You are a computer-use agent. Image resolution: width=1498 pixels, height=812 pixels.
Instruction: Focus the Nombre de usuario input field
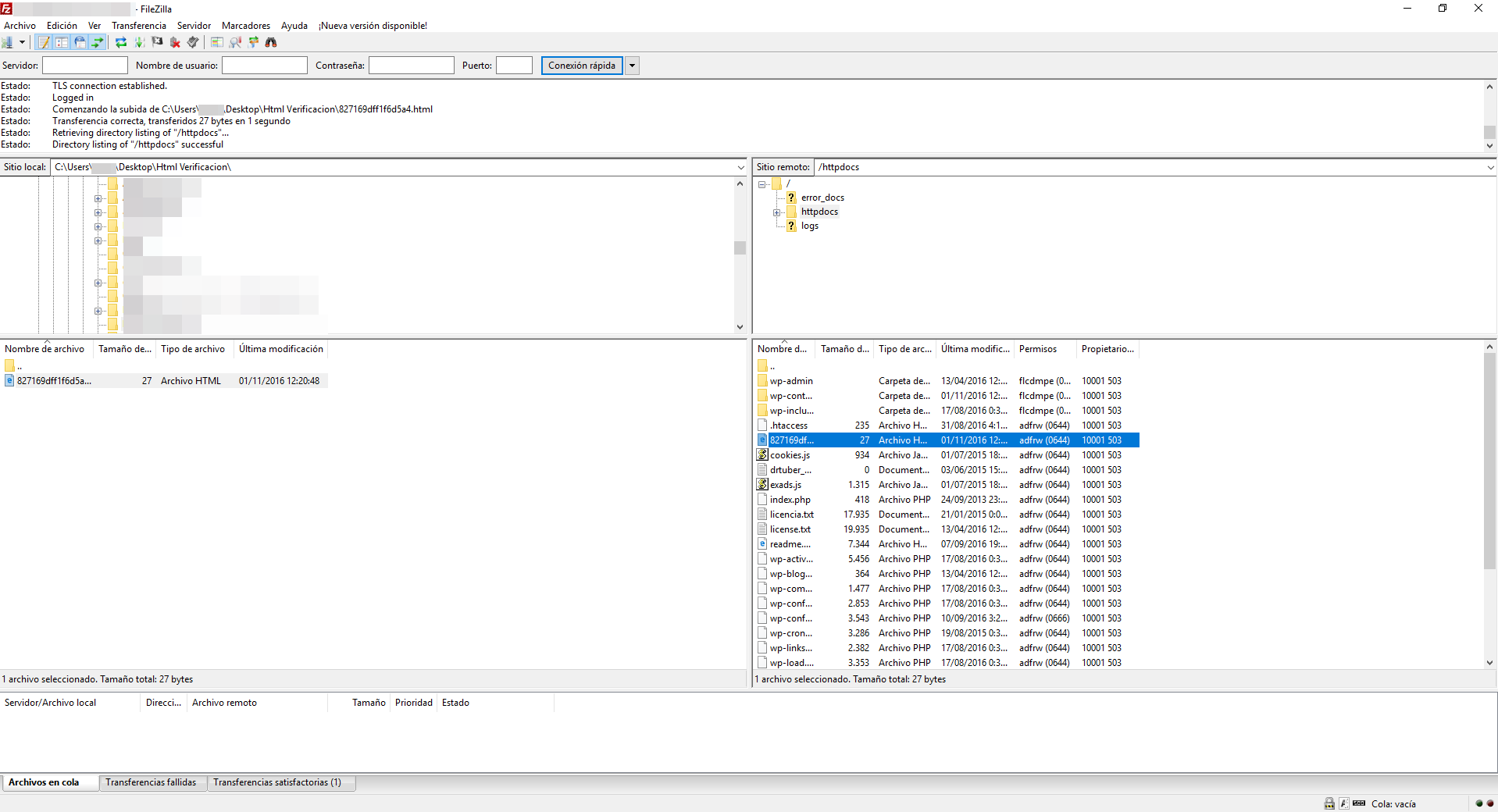[265, 66]
